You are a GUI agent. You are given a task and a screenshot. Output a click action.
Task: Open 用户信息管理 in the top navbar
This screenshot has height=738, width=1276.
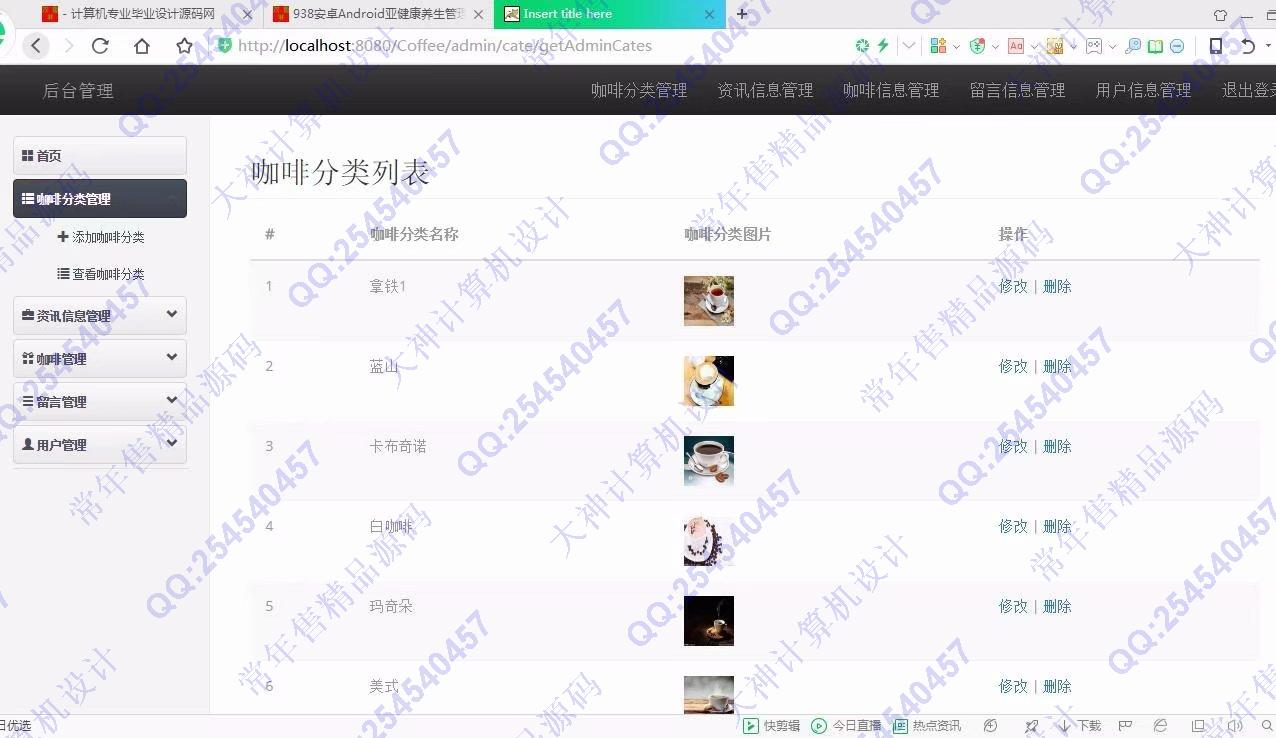pyautogui.click(x=1143, y=90)
